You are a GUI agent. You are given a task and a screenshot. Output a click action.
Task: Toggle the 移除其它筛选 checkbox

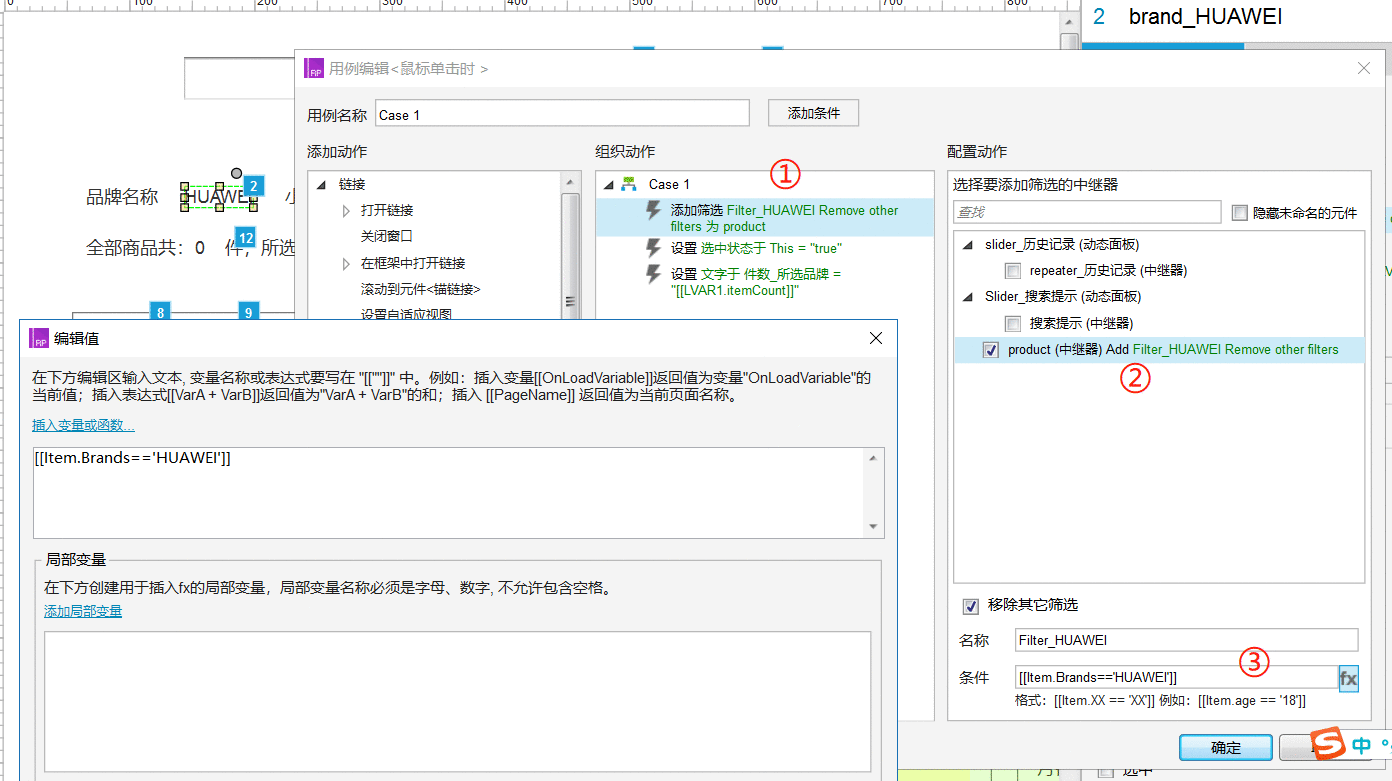pyautogui.click(x=970, y=606)
